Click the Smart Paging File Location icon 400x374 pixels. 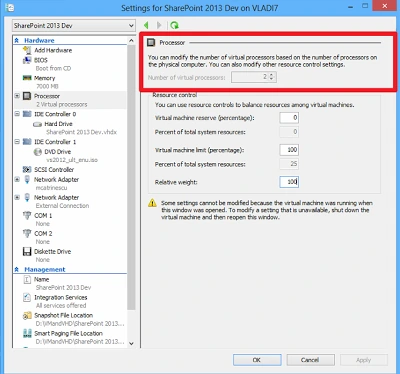click(x=27, y=333)
